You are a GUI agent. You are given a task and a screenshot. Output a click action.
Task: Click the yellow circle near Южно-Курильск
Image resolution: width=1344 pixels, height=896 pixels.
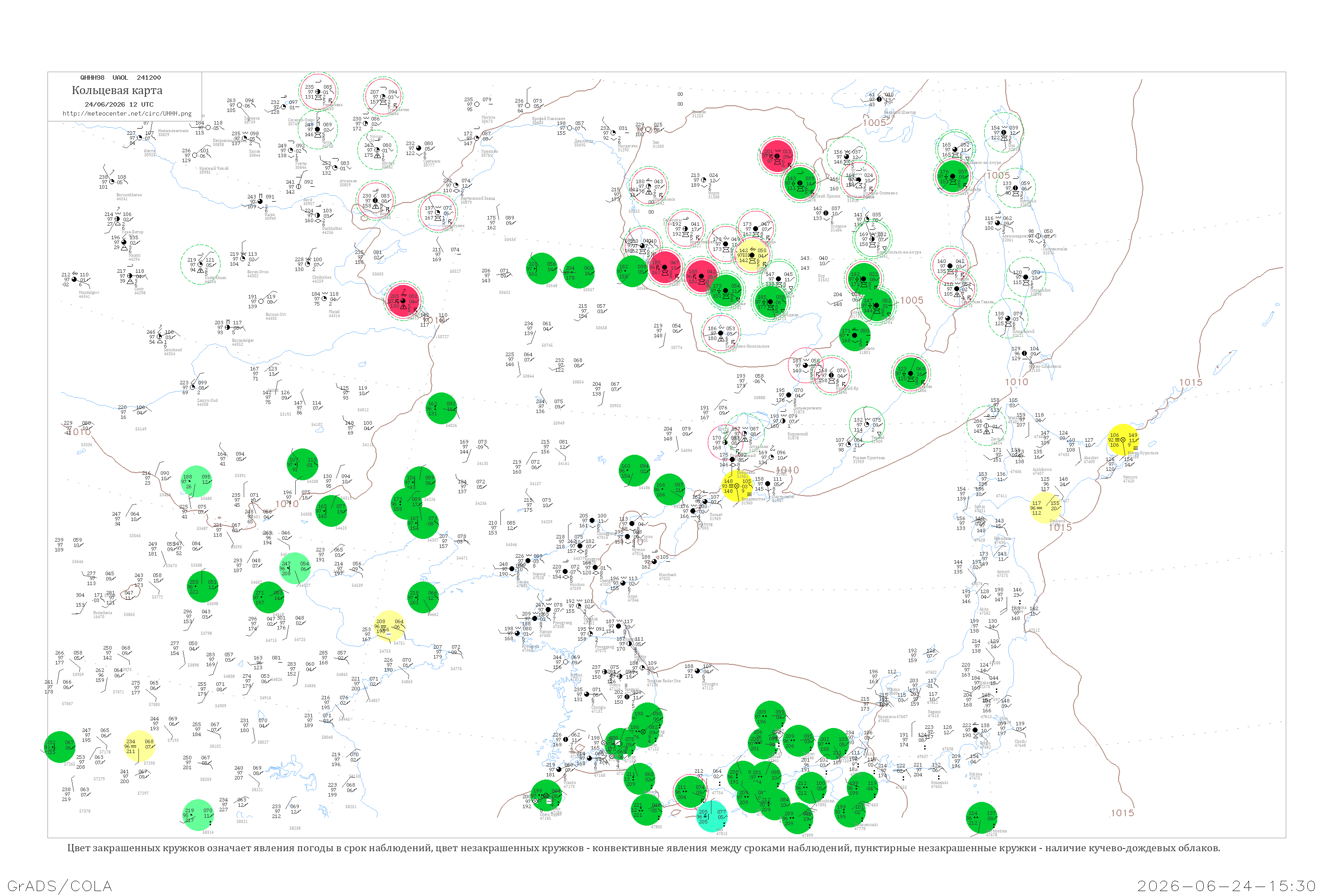tap(1124, 440)
